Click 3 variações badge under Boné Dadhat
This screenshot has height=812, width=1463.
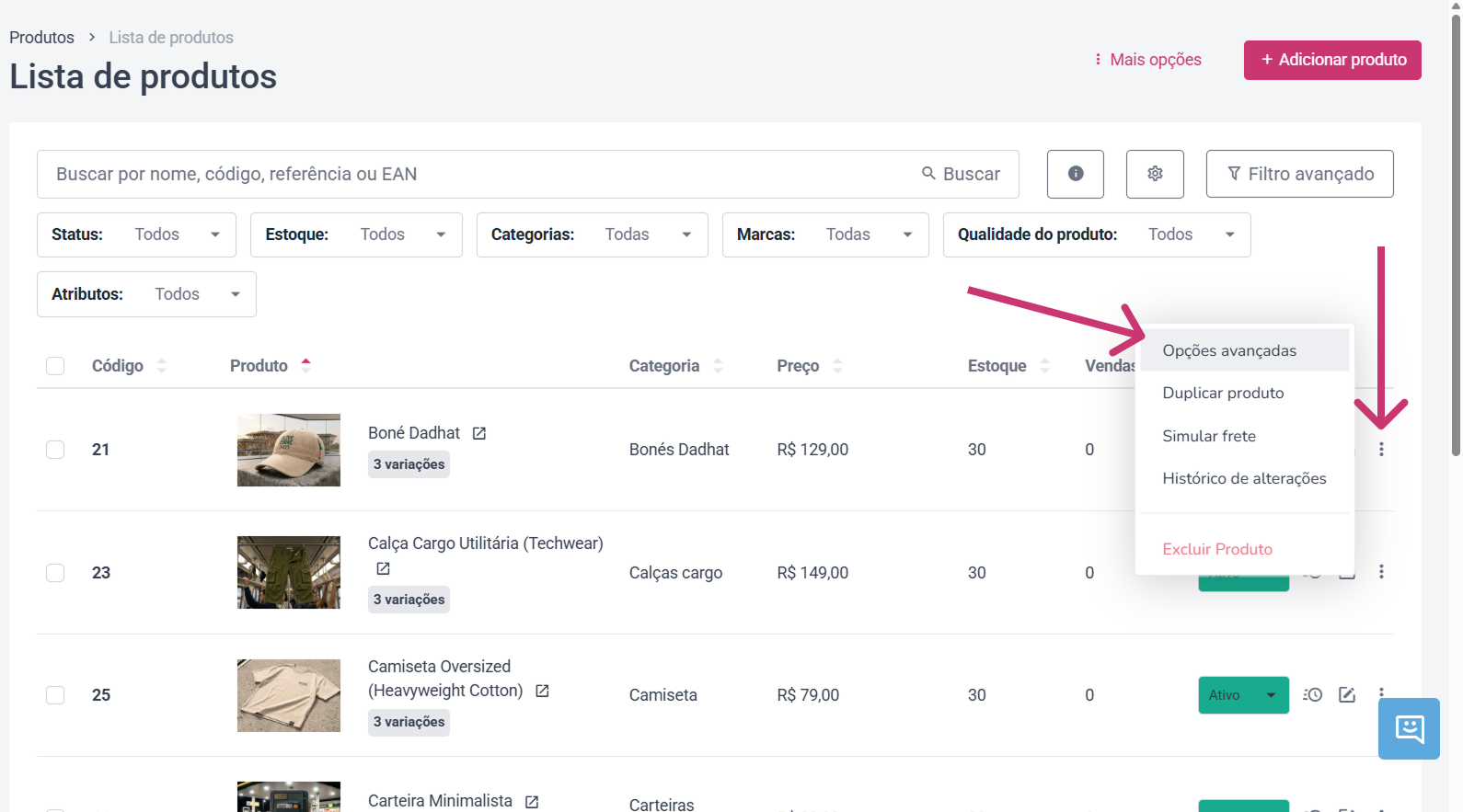point(409,464)
